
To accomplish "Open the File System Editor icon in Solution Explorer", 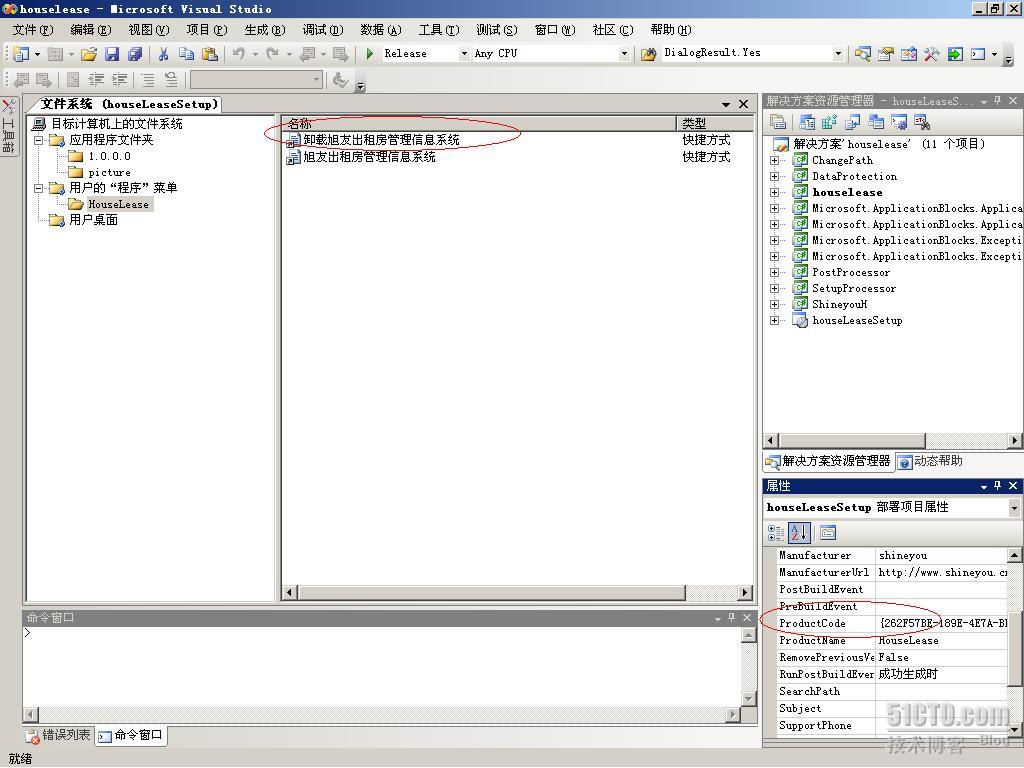I will tap(807, 122).
